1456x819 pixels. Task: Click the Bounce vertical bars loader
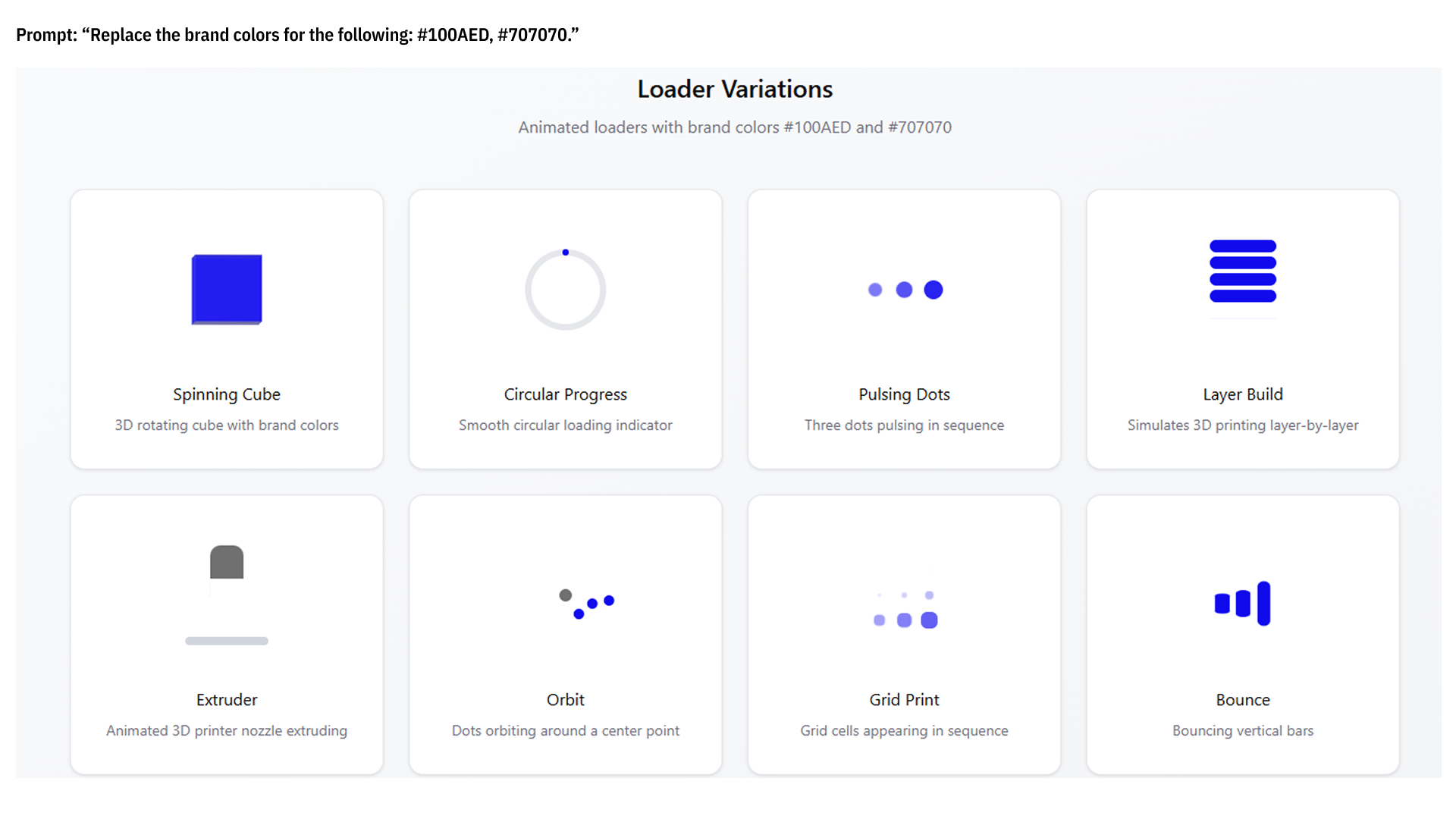pos(1243,604)
